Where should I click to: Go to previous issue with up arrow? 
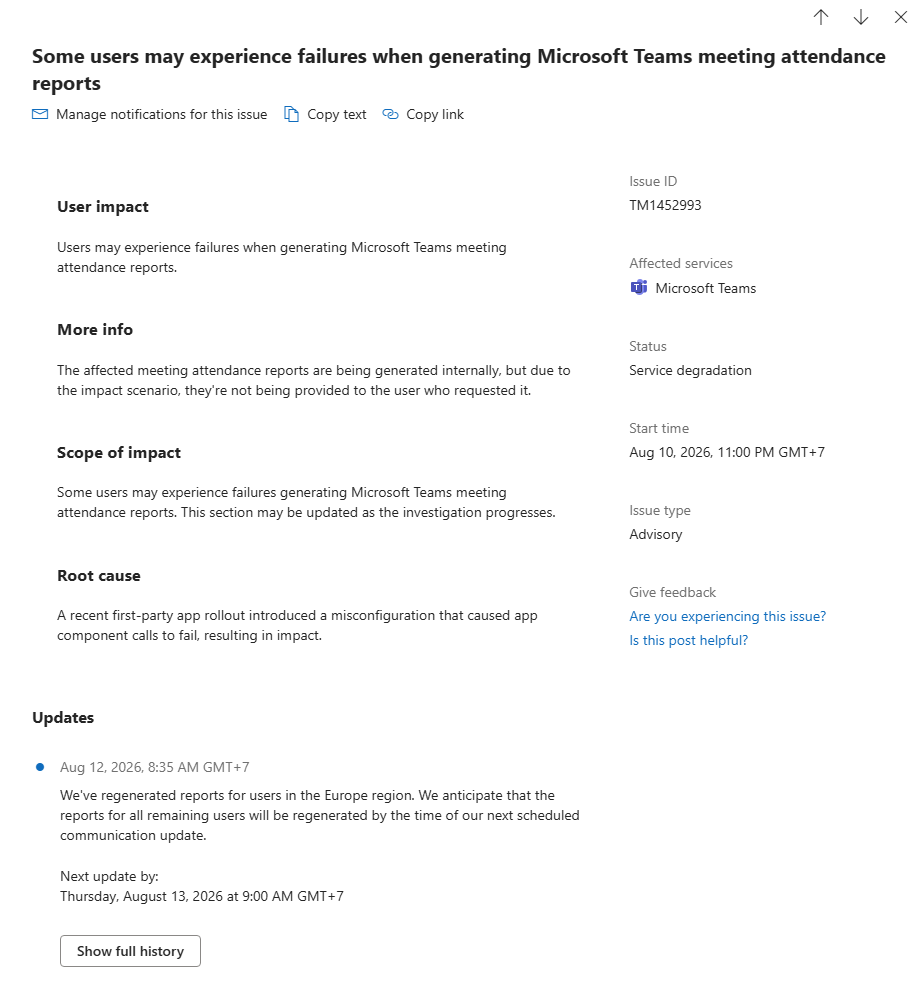820,18
